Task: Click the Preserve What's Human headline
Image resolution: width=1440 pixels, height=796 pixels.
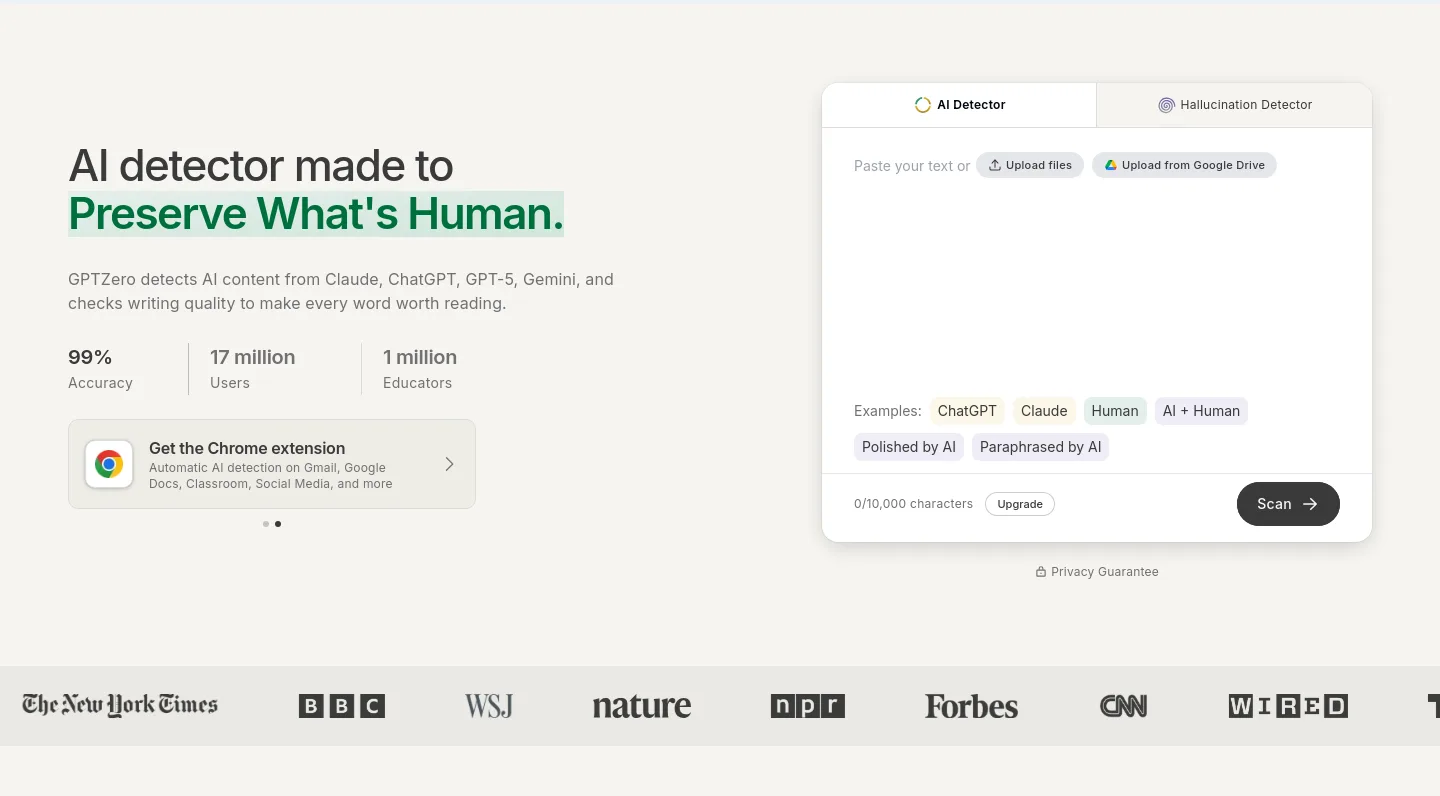Action: click(316, 214)
